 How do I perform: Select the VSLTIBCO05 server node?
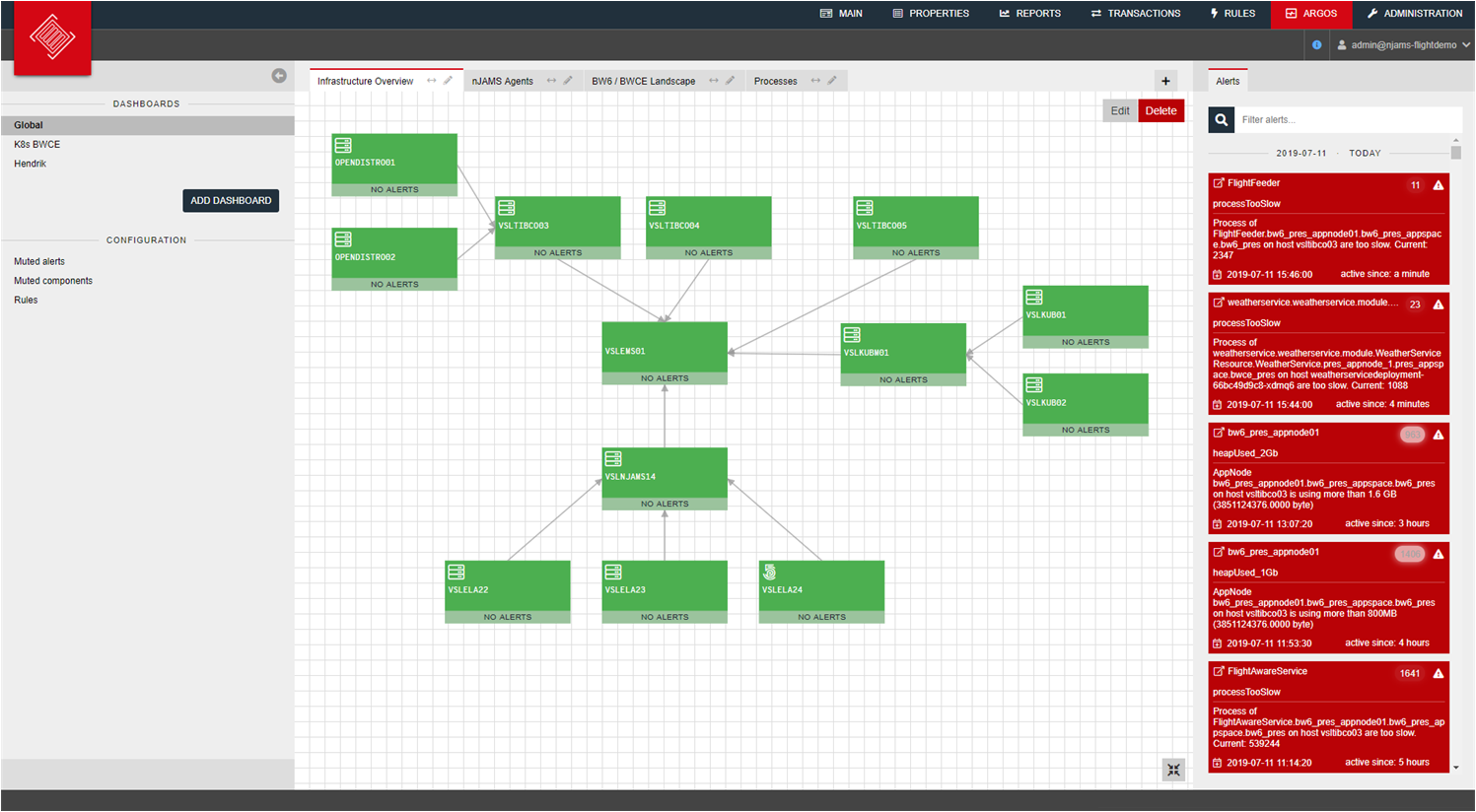coord(916,228)
